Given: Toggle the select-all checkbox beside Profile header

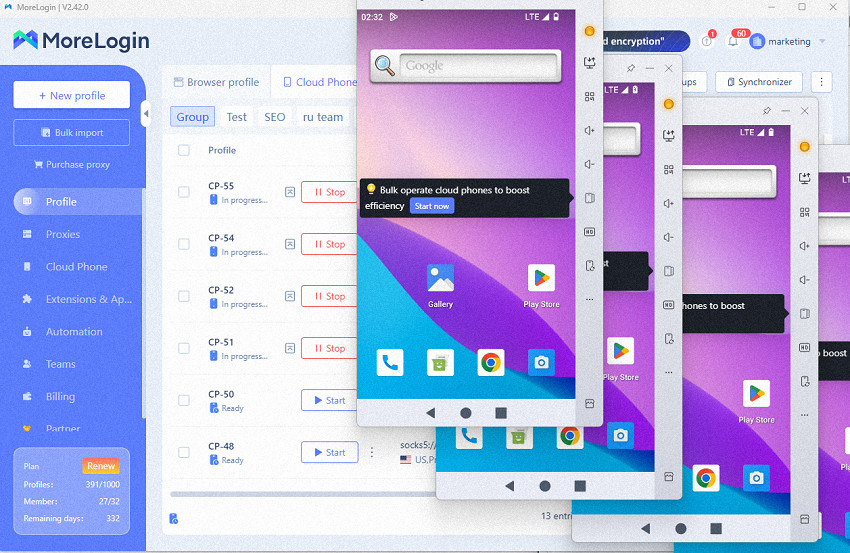Looking at the screenshot, I should pos(184,150).
